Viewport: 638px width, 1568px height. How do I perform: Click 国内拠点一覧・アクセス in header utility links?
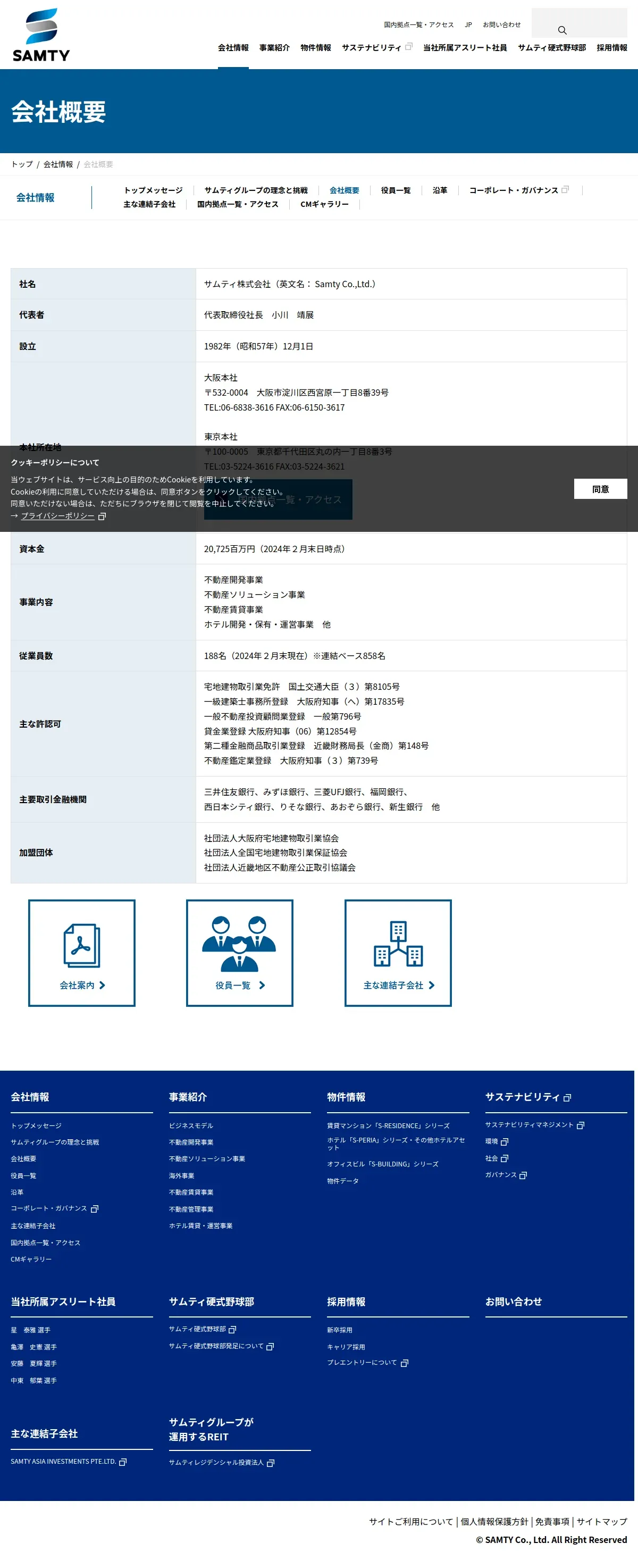click(418, 25)
